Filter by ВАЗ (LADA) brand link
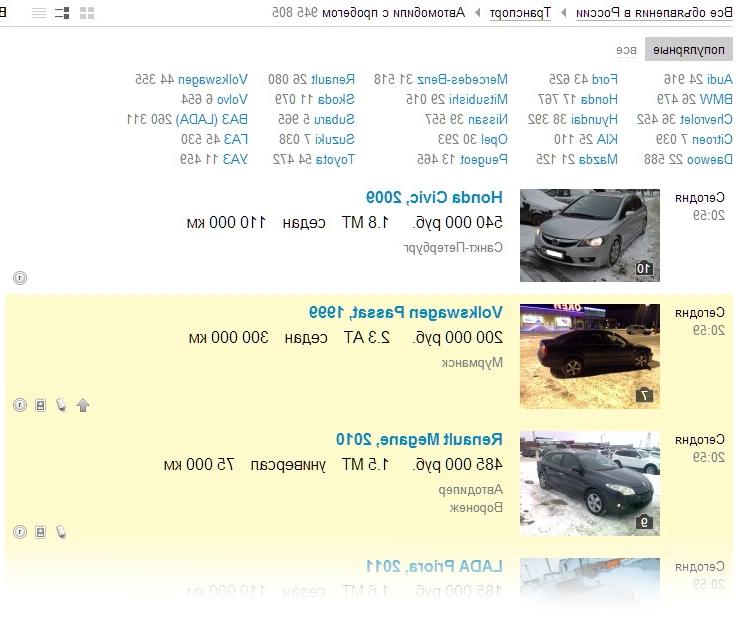 212,120
